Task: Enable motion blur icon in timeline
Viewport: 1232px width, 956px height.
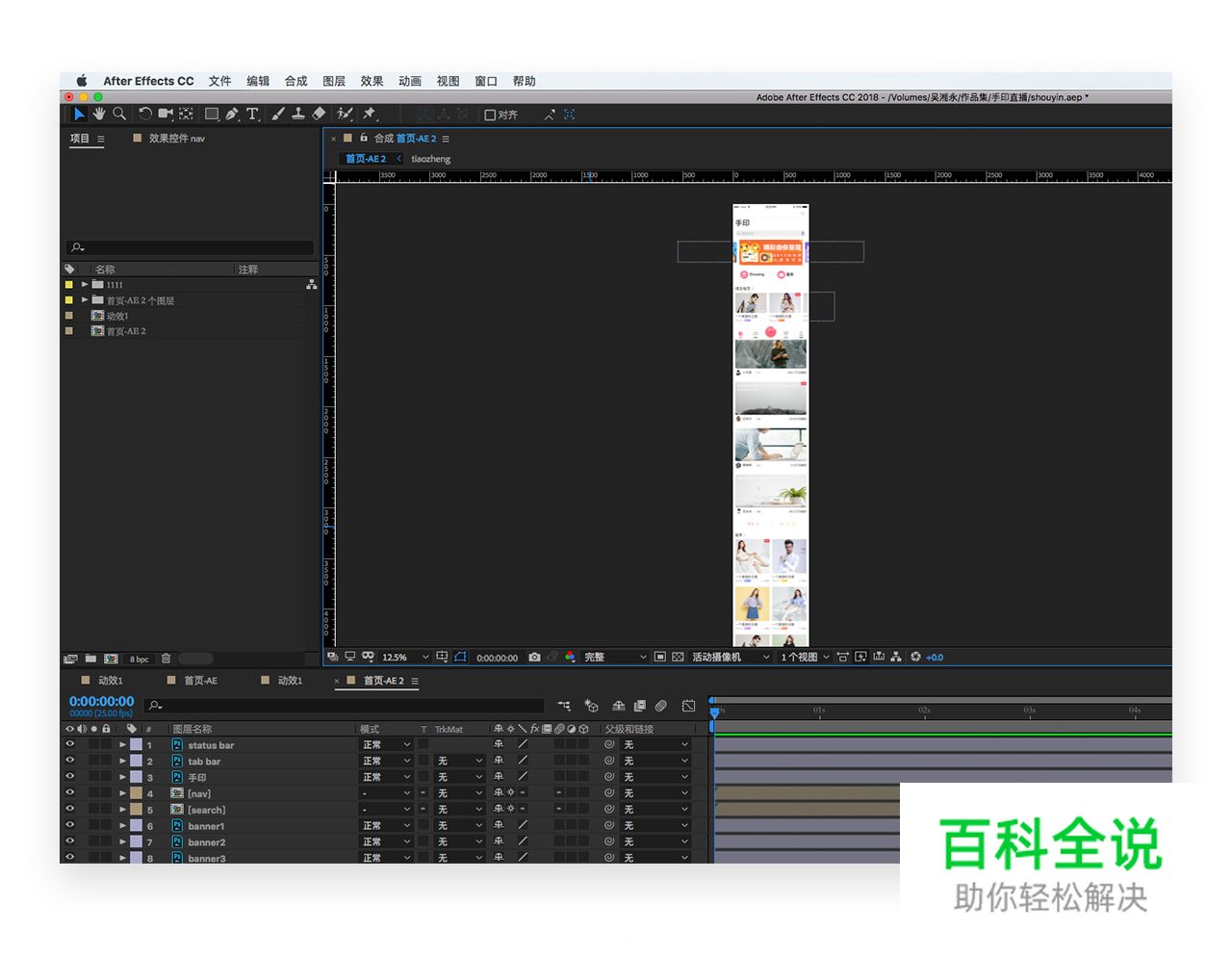Action: pos(661,706)
